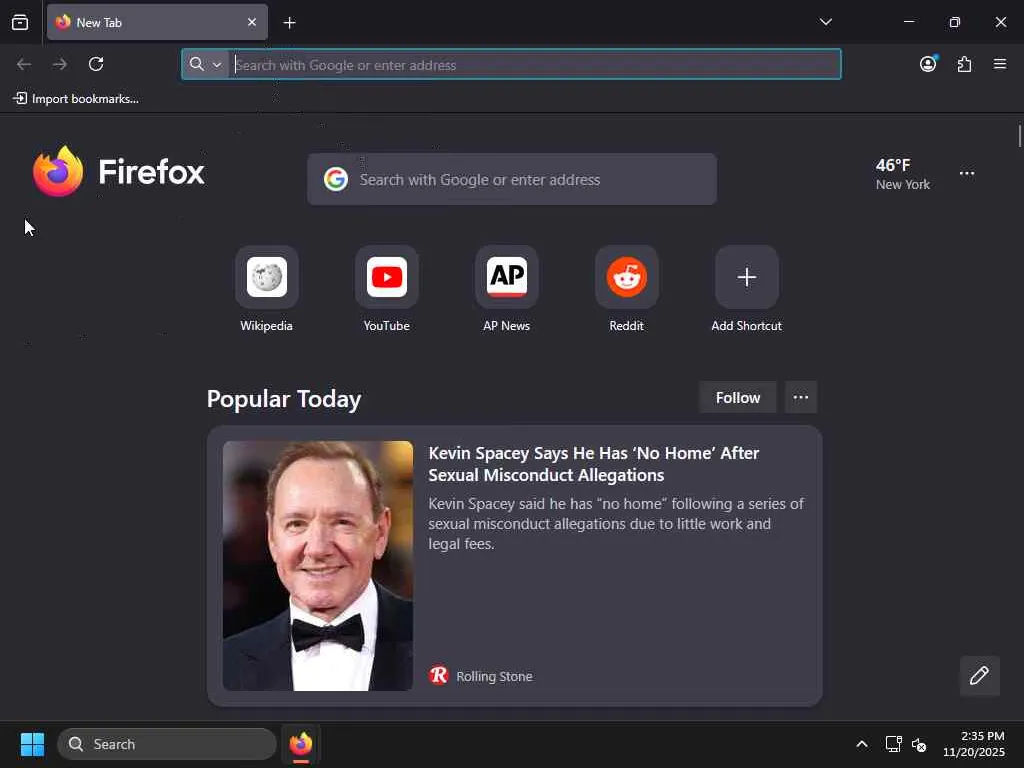Open the application hamburger menu

1000,64
